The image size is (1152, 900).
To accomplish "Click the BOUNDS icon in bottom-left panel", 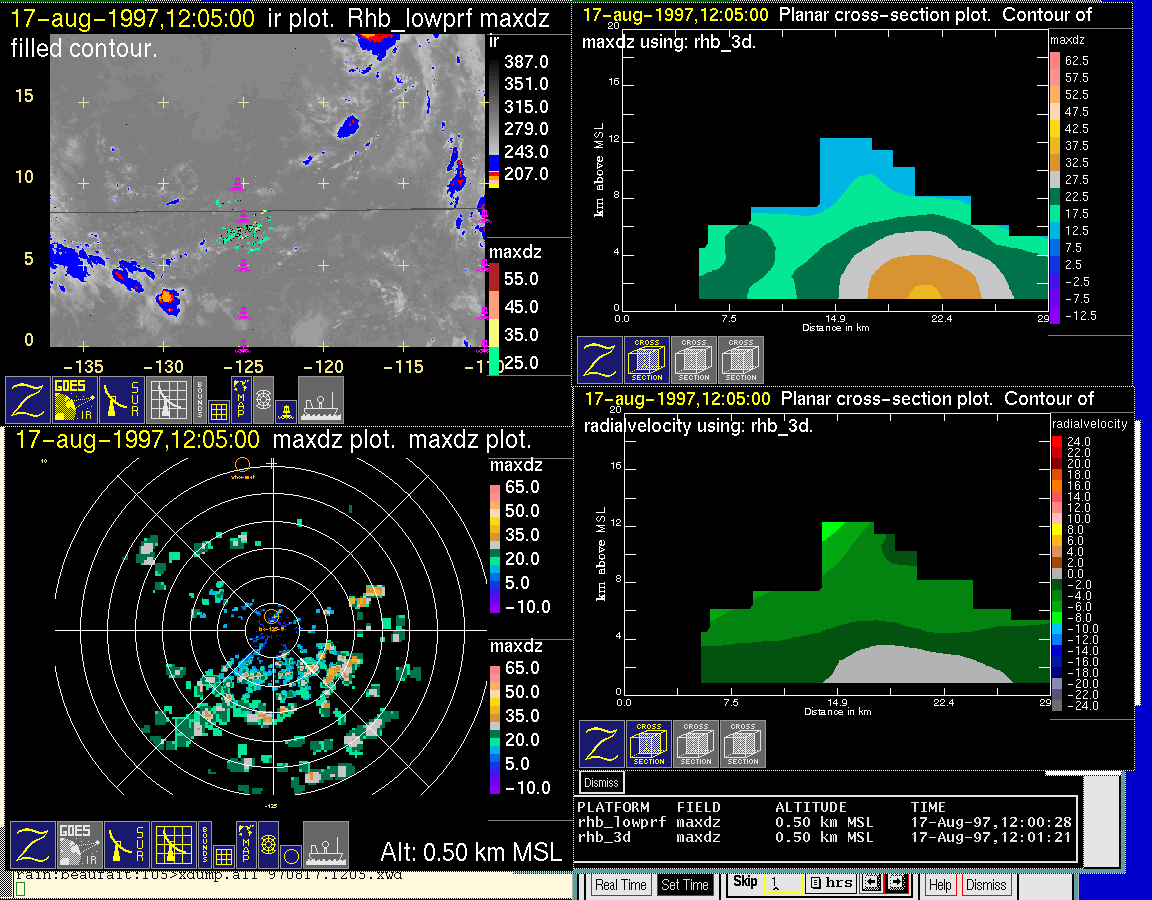I will point(205,845).
